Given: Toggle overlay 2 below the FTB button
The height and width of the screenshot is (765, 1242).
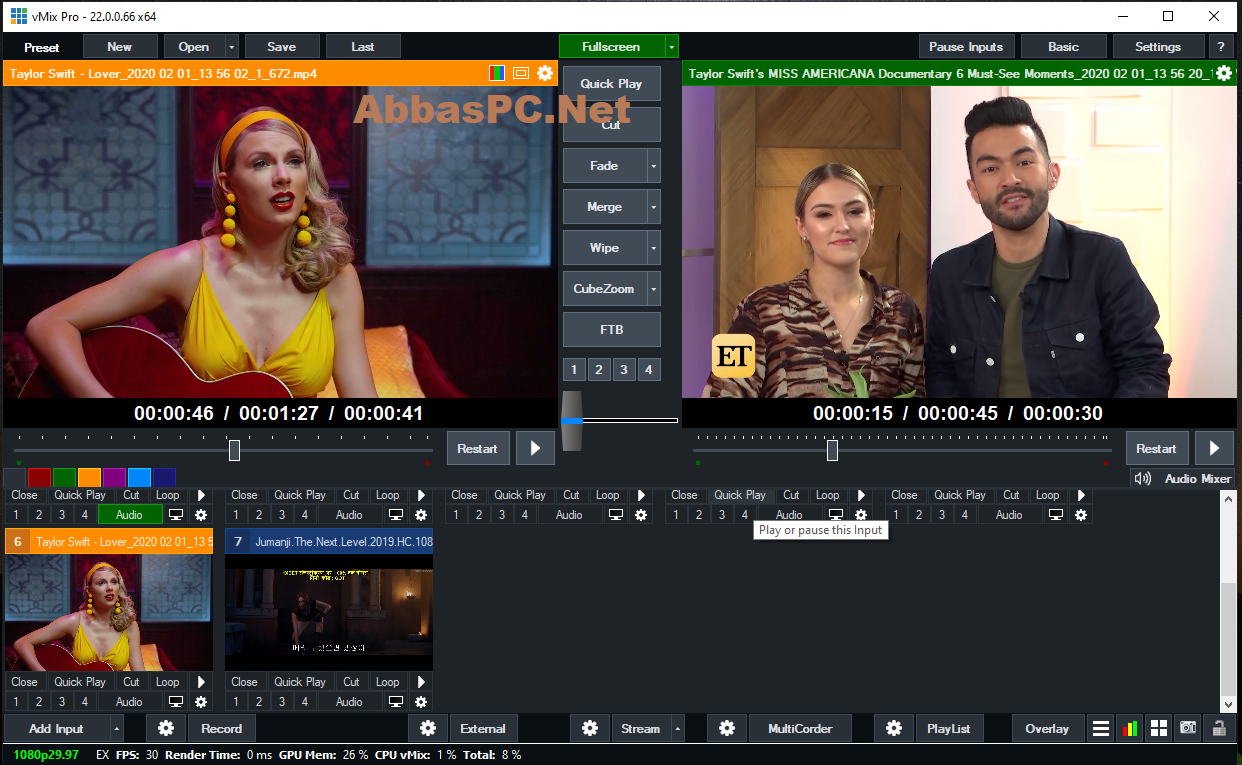Looking at the screenshot, I should [599, 370].
